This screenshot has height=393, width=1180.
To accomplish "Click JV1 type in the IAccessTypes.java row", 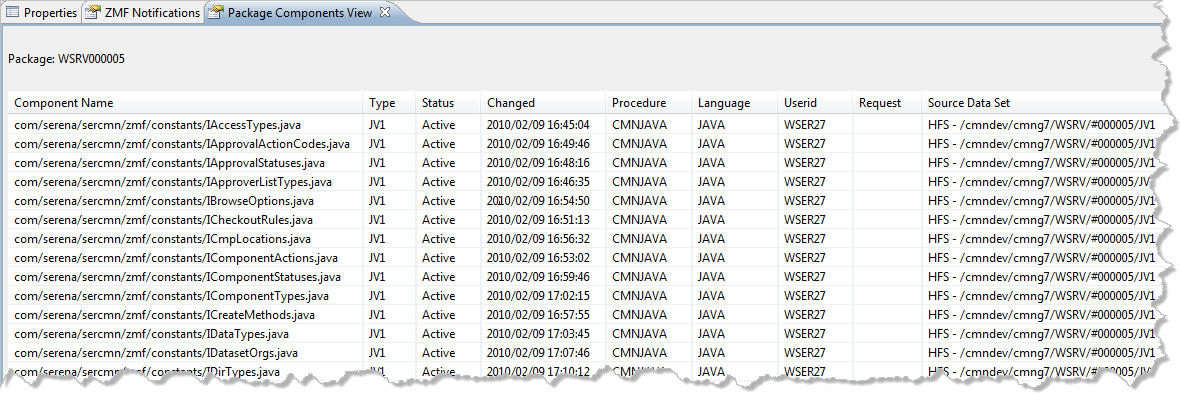I will 378,124.
